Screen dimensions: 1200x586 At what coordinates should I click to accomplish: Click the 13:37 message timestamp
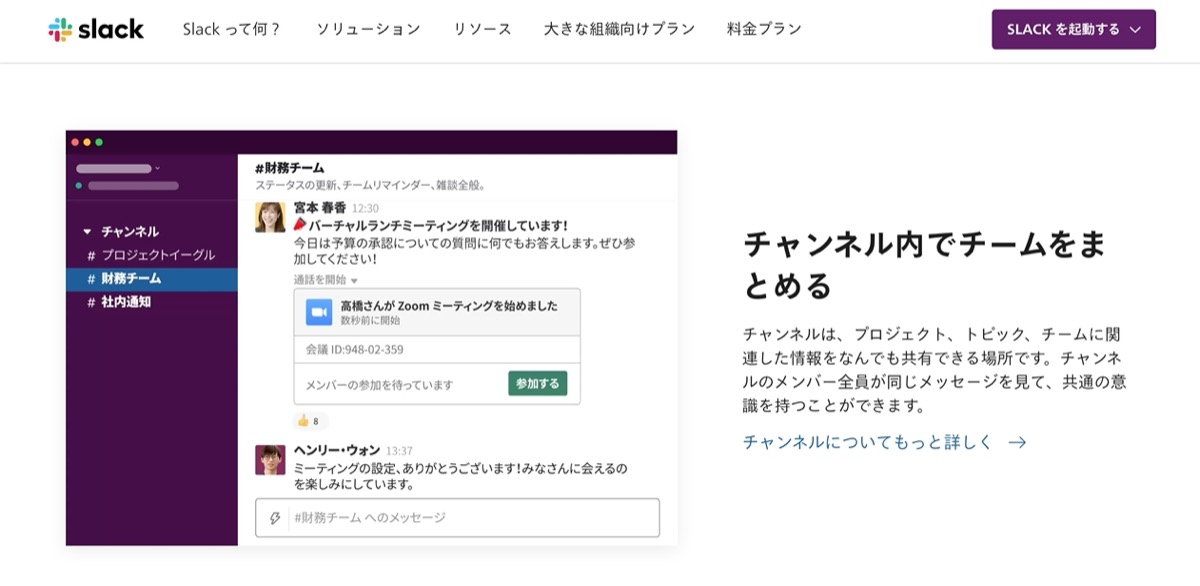click(x=399, y=451)
